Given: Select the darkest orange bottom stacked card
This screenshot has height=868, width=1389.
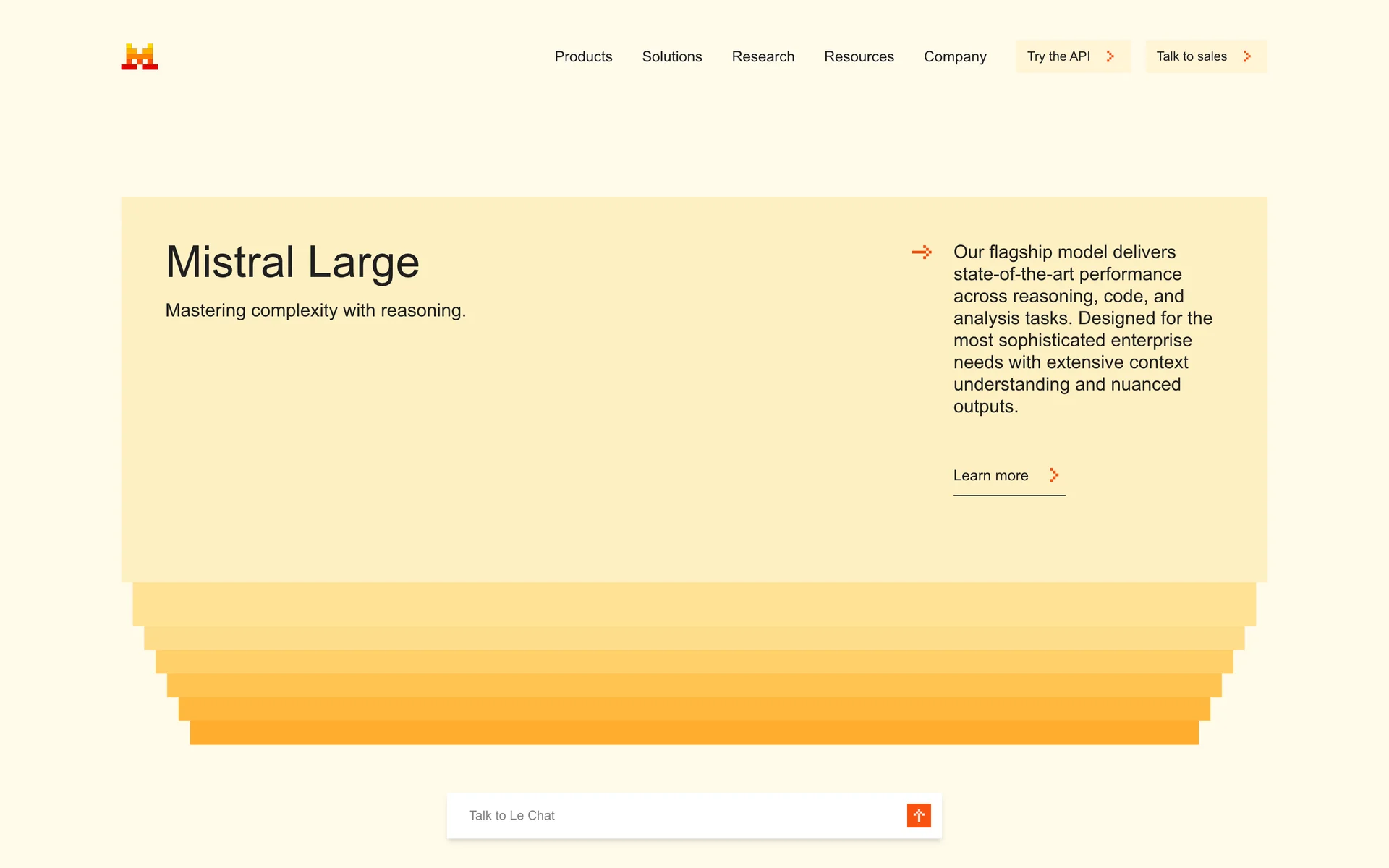Looking at the screenshot, I should pyautogui.click(x=694, y=733).
